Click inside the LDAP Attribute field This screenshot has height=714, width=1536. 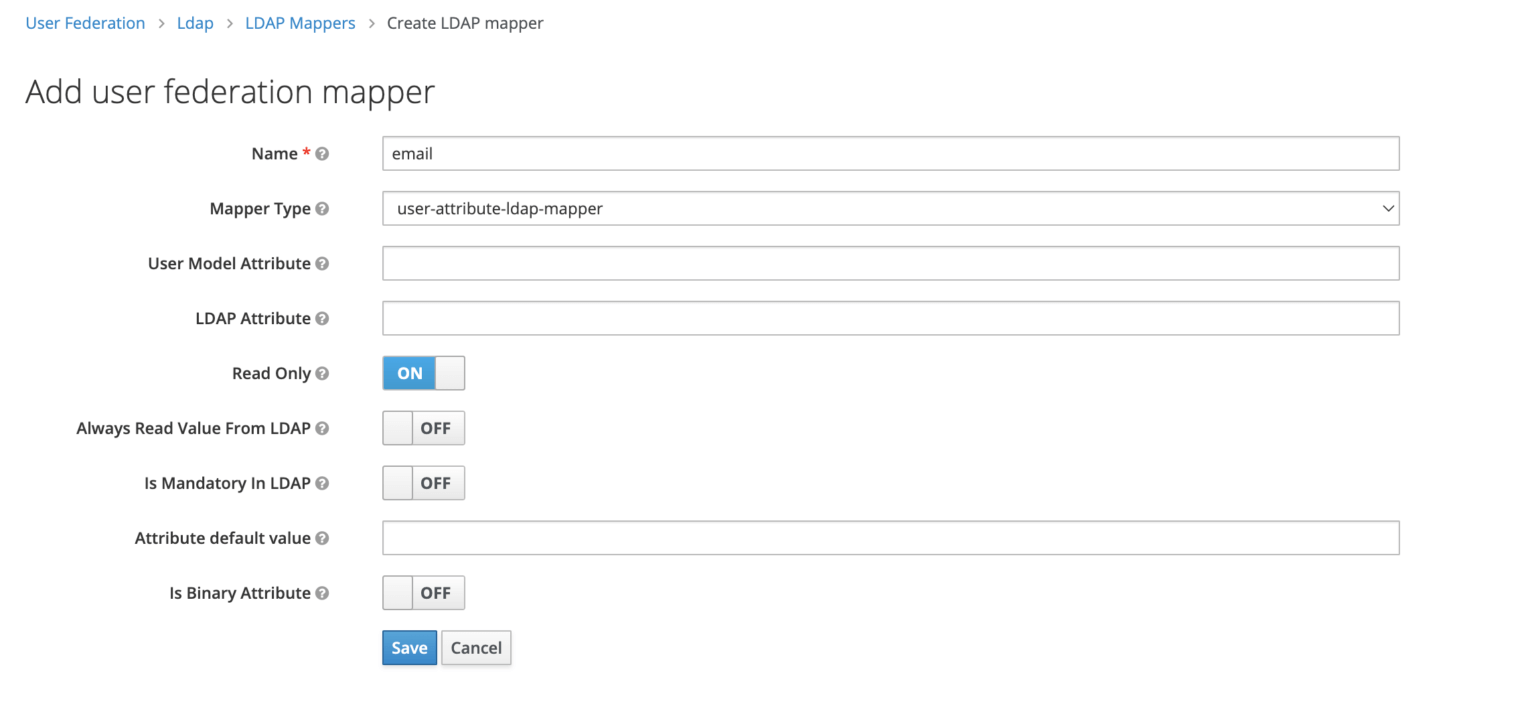click(x=890, y=318)
